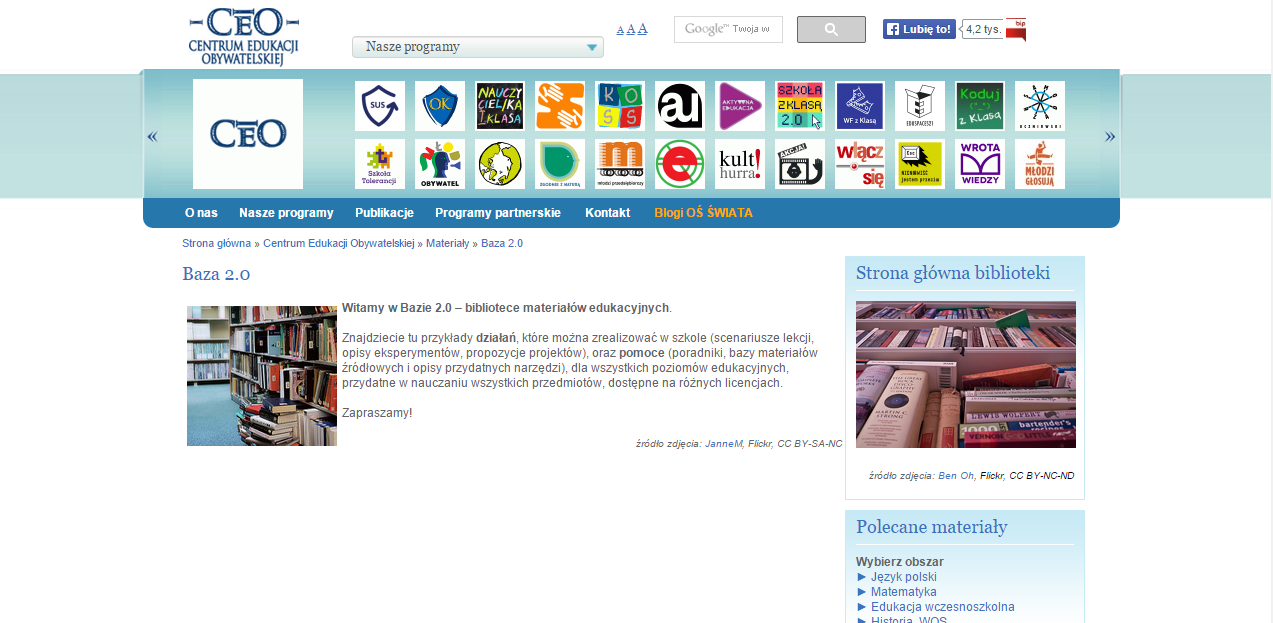Open the KOSS colorful squares icon

[620, 106]
